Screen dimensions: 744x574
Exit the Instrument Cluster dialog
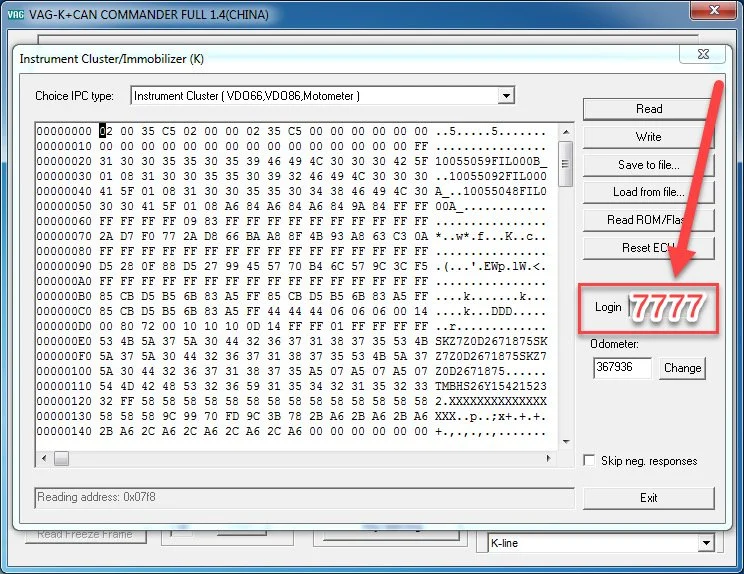tap(648, 498)
